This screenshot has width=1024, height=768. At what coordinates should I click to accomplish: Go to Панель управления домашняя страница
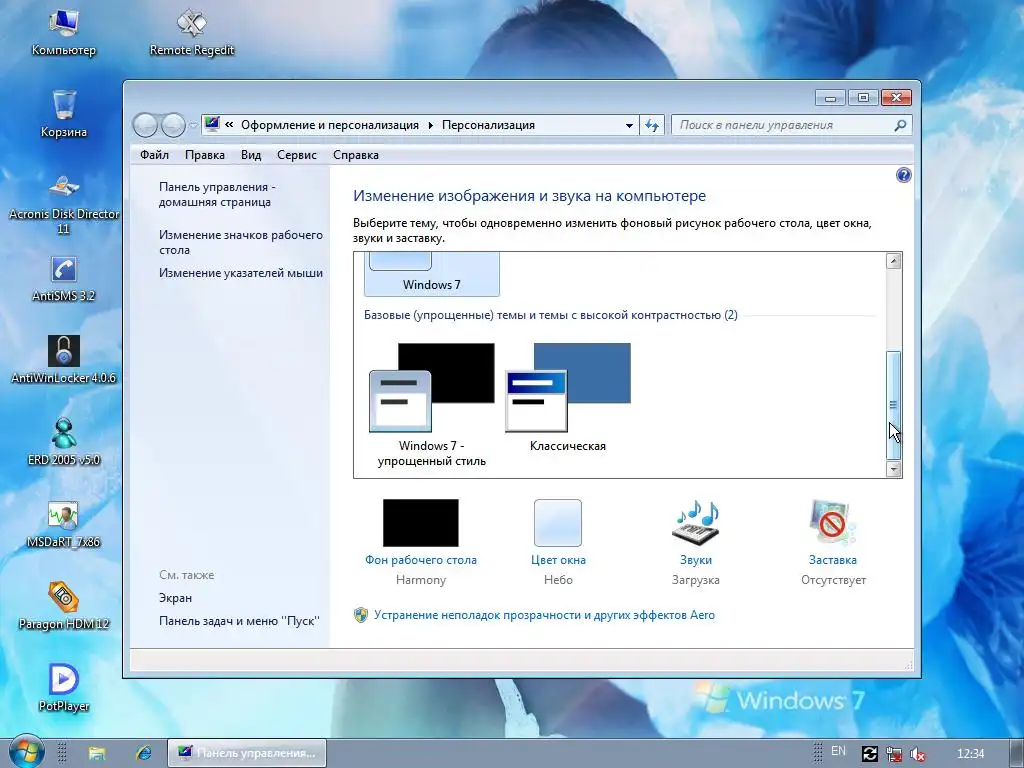tap(217, 194)
